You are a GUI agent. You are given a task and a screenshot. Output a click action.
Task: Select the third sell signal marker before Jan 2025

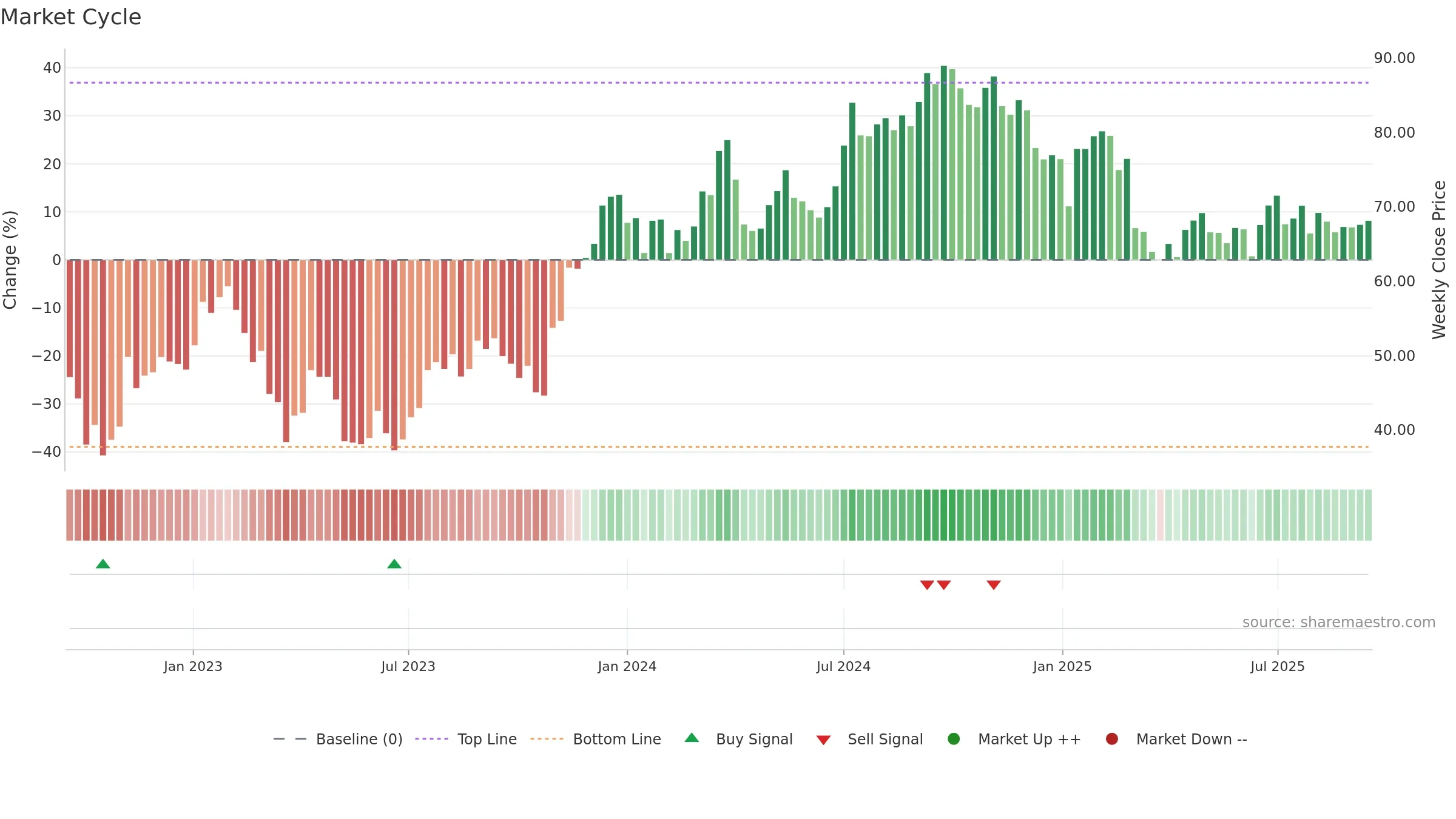point(994,585)
